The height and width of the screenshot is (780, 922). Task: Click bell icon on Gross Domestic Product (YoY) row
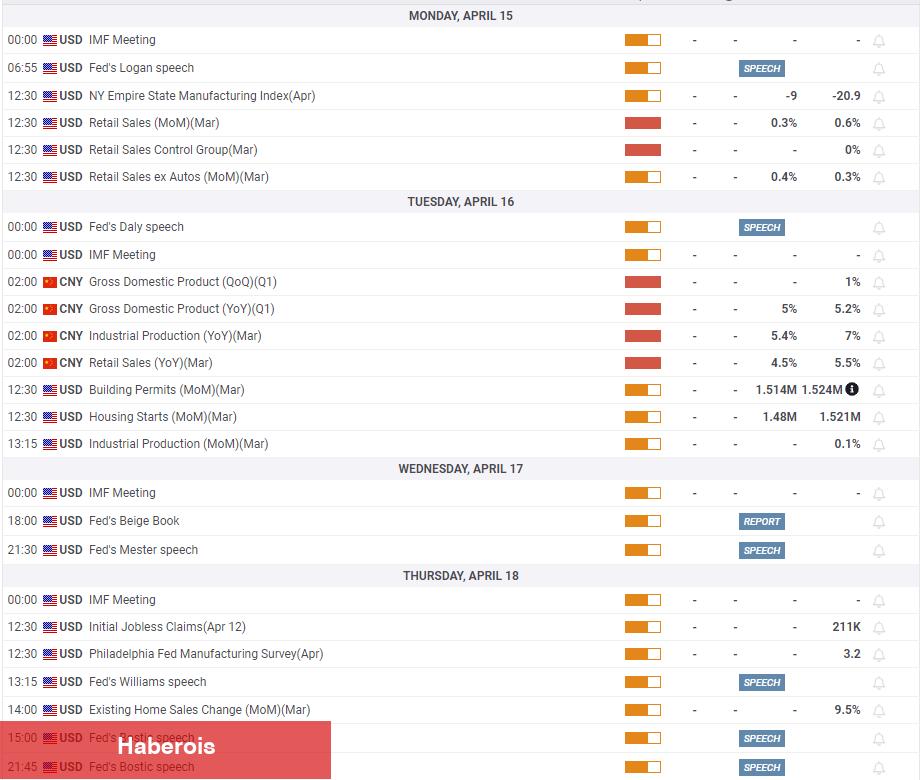point(878,310)
